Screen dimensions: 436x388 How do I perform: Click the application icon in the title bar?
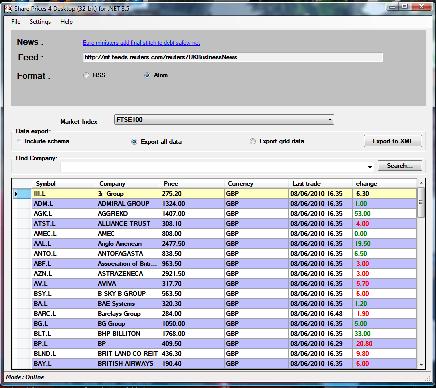pos(8,8)
